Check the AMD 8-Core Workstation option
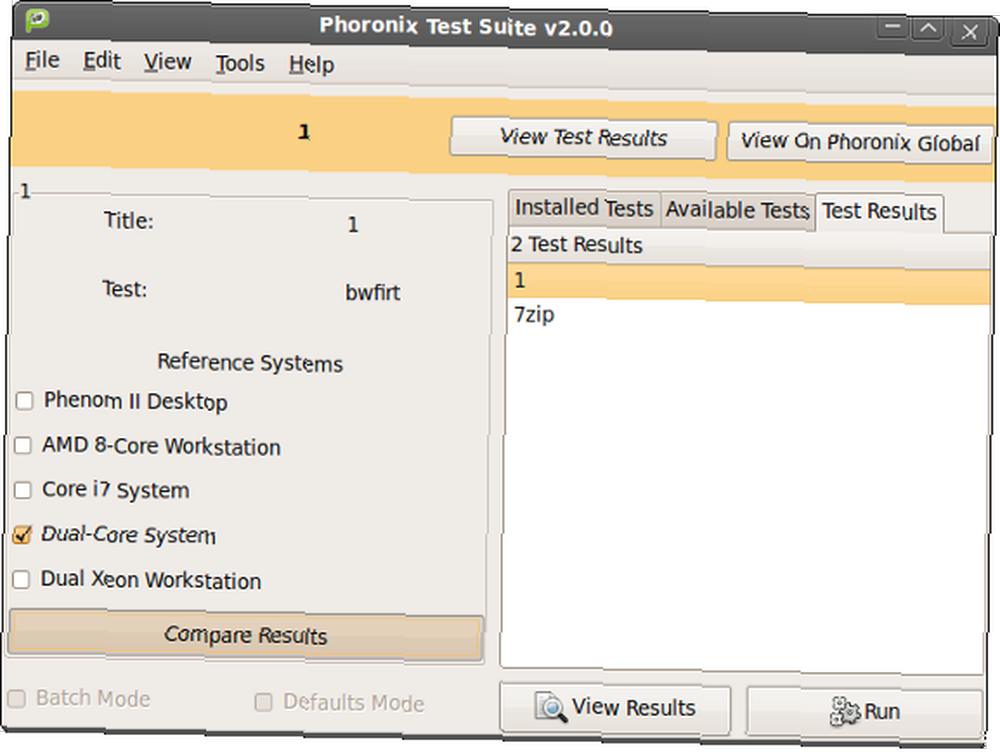1000x752 pixels. click(x=23, y=445)
